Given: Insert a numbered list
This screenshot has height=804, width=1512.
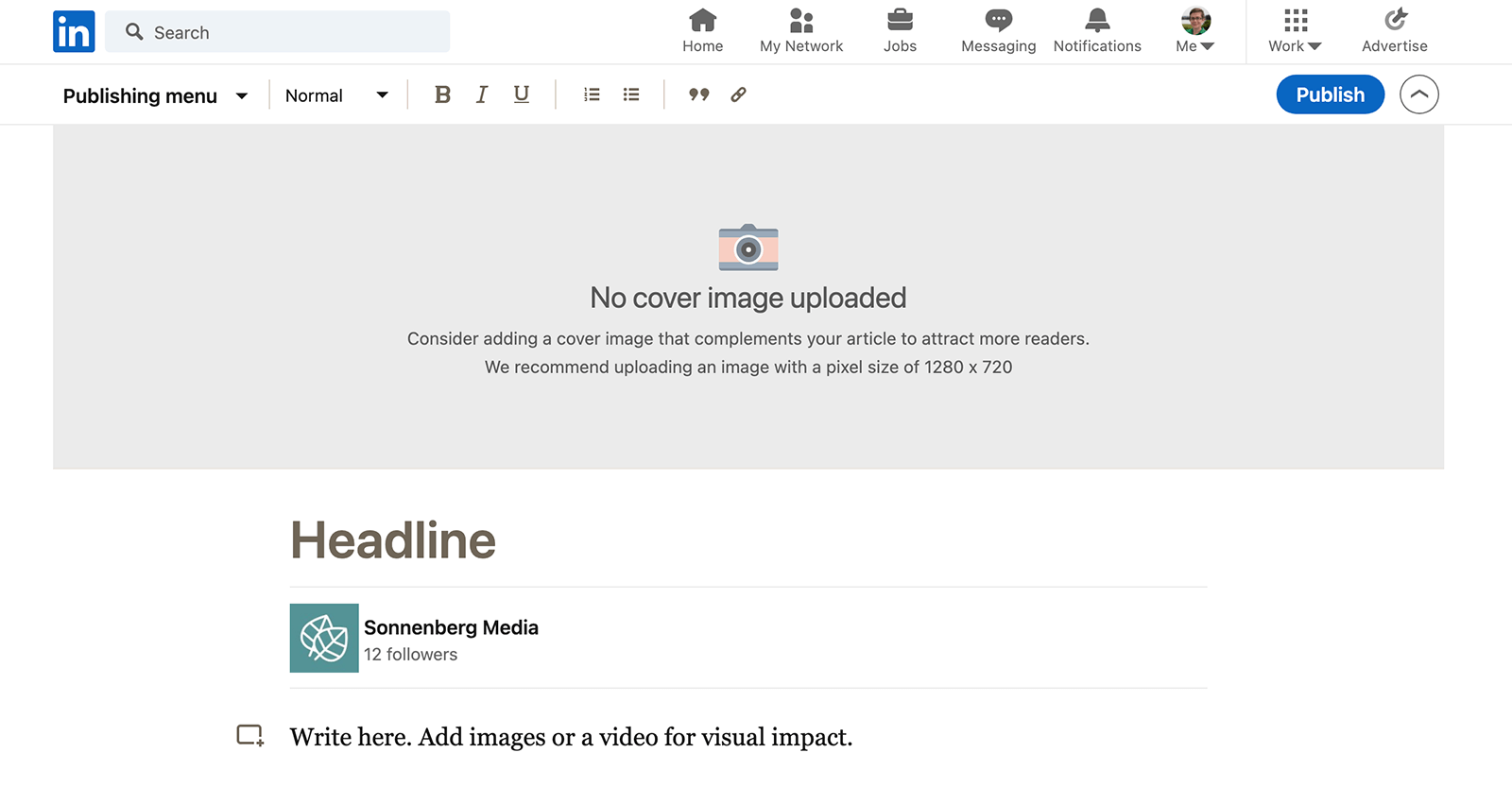Looking at the screenshot, I should tap(592, 94).
